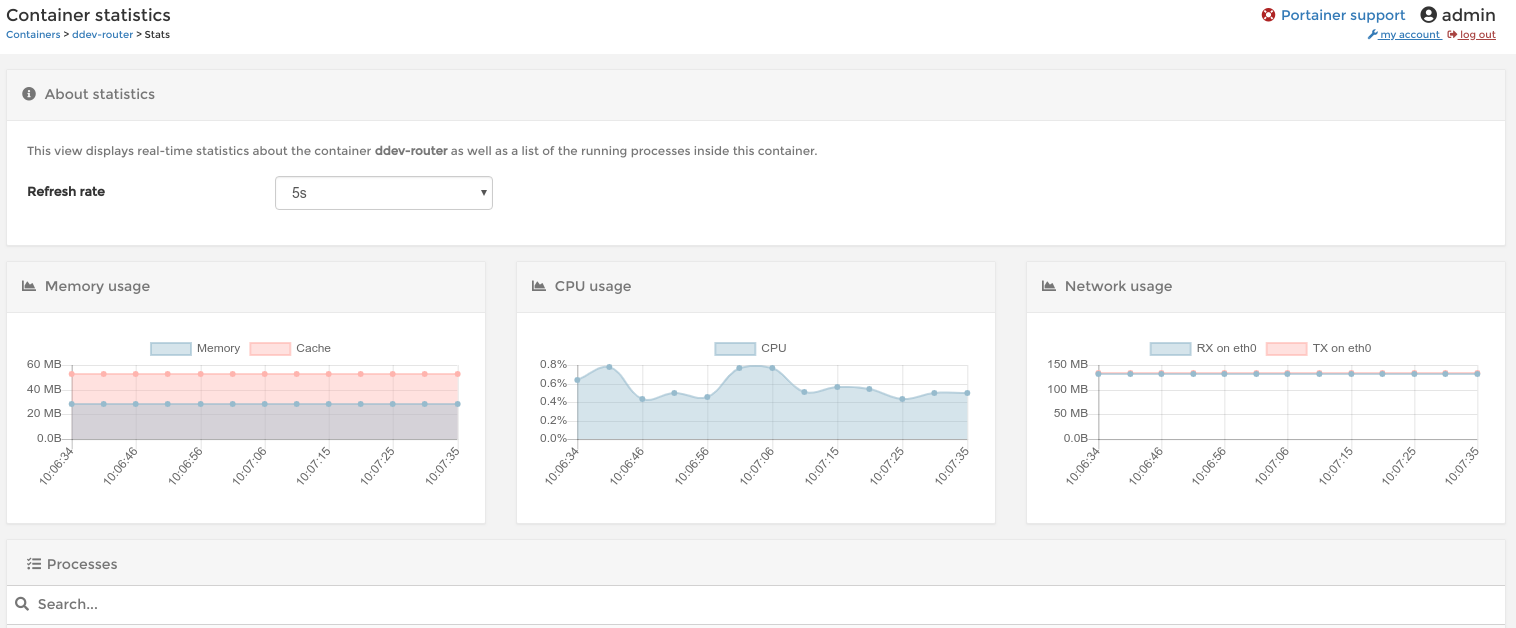1516x628 pixels.
Task: Click the CPU legend color swatch
Action: [735, 347]
